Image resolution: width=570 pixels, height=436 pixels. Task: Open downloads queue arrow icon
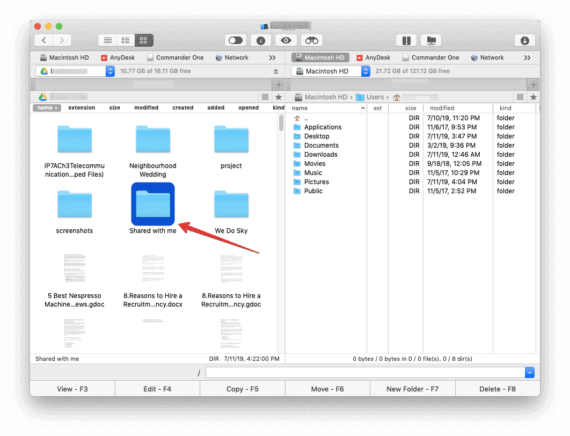click(525, 40)
